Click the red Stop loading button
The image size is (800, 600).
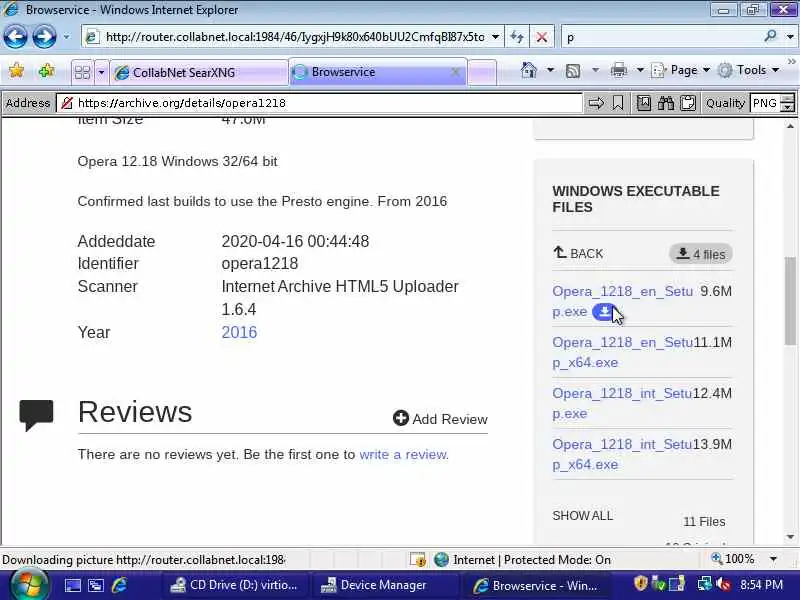click(542, 37)
